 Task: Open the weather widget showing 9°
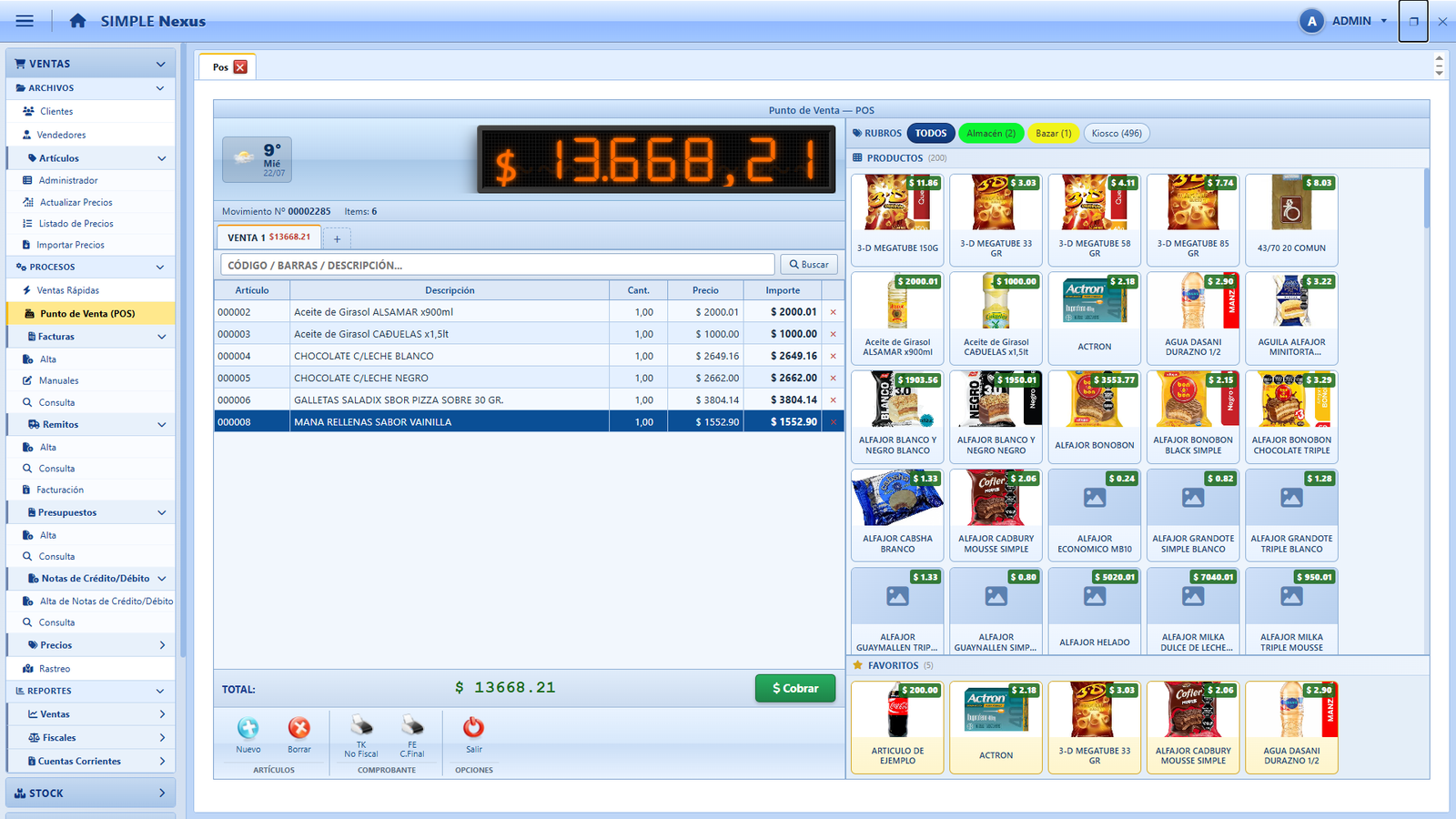coord(258,159)
